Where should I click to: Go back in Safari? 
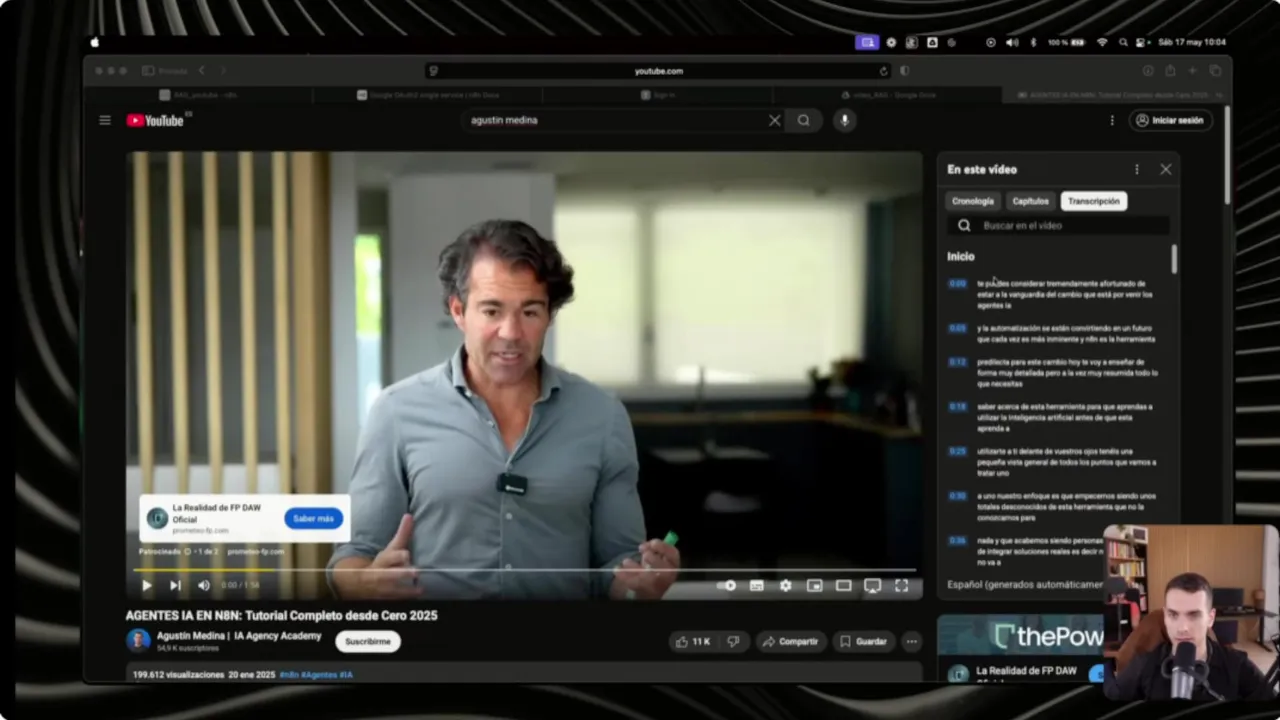[201, 71]
